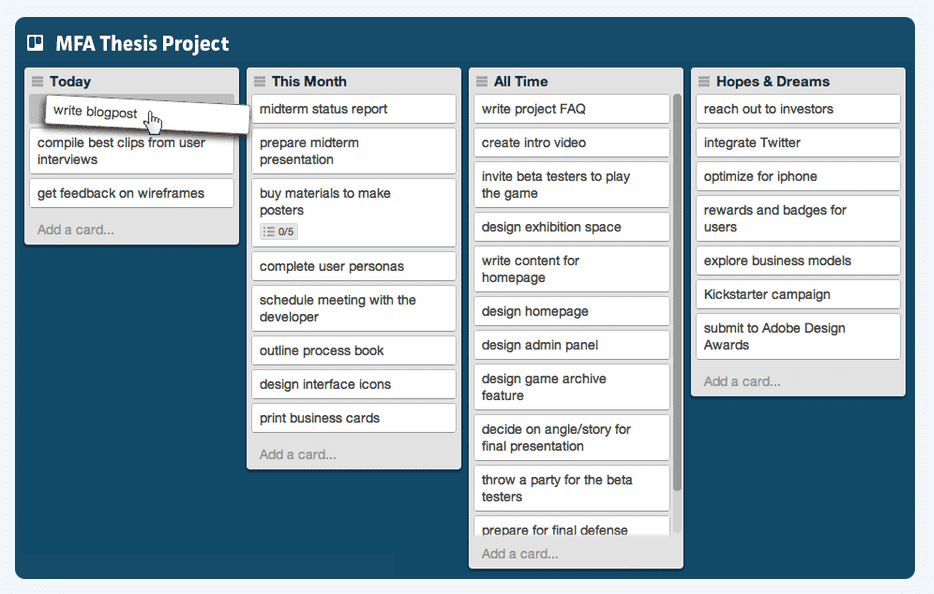Open the This Month list menu icon
Viewport: 934px width, 594px height.
click(x=260, y=82)
